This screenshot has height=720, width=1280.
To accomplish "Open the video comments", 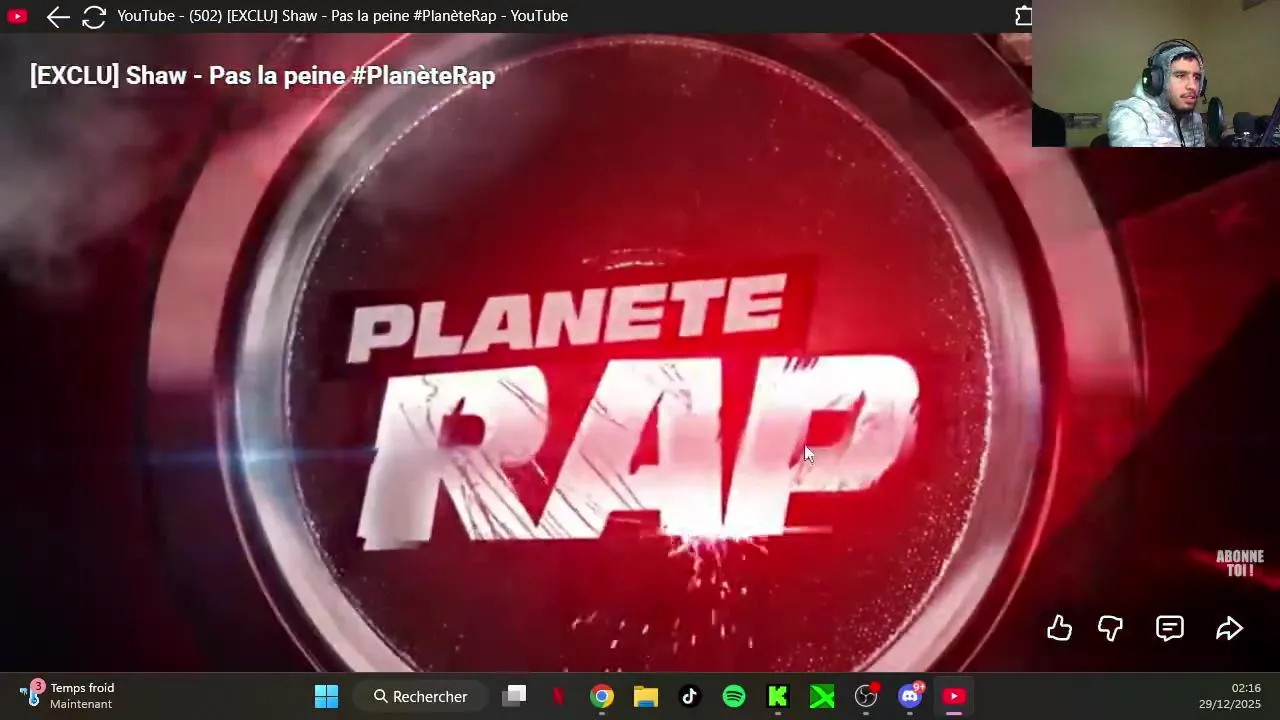I will [1170, 628].
